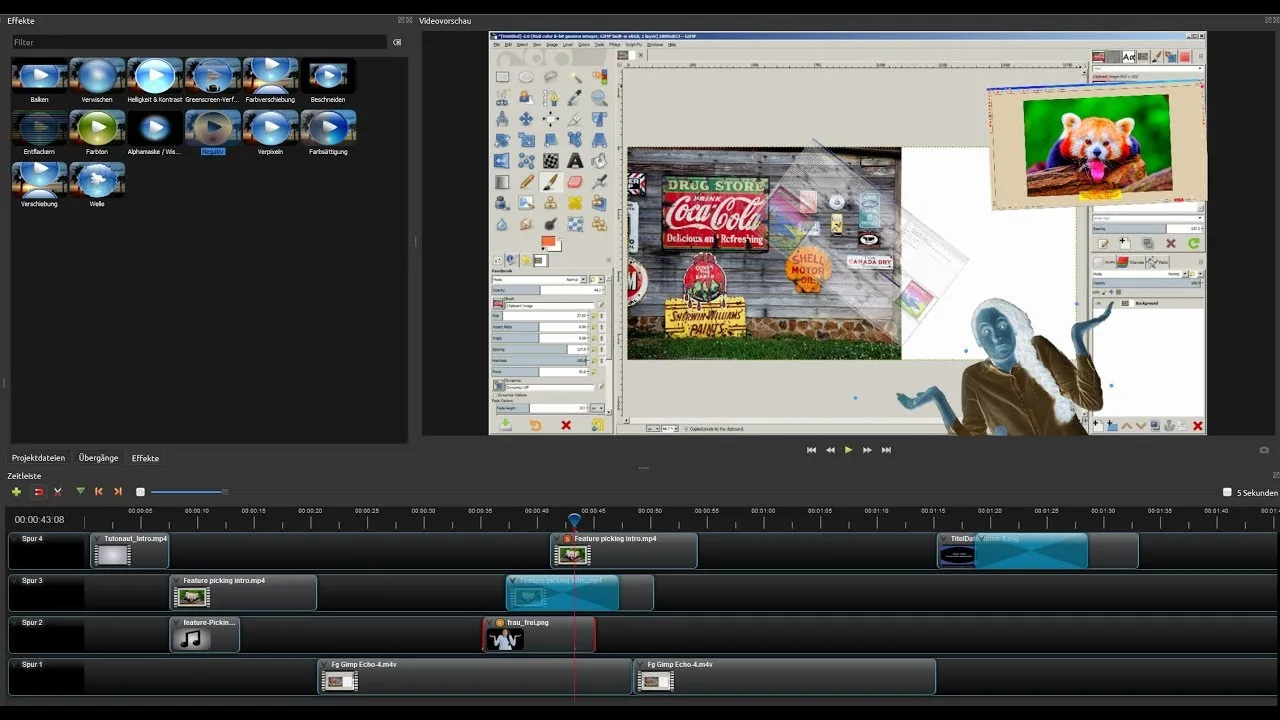Click the green plus add track icon

(16, 492)
